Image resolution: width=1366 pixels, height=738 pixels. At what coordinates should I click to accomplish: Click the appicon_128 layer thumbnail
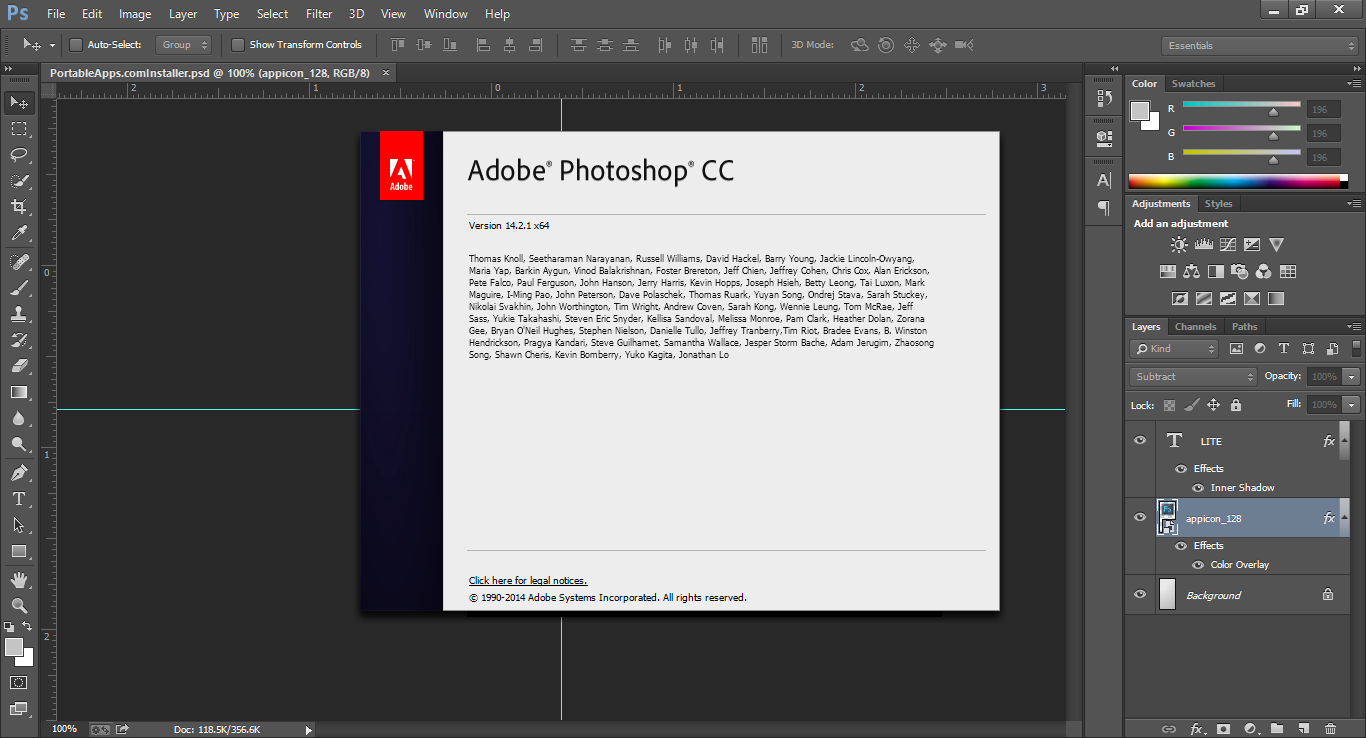coord(1167,518)
